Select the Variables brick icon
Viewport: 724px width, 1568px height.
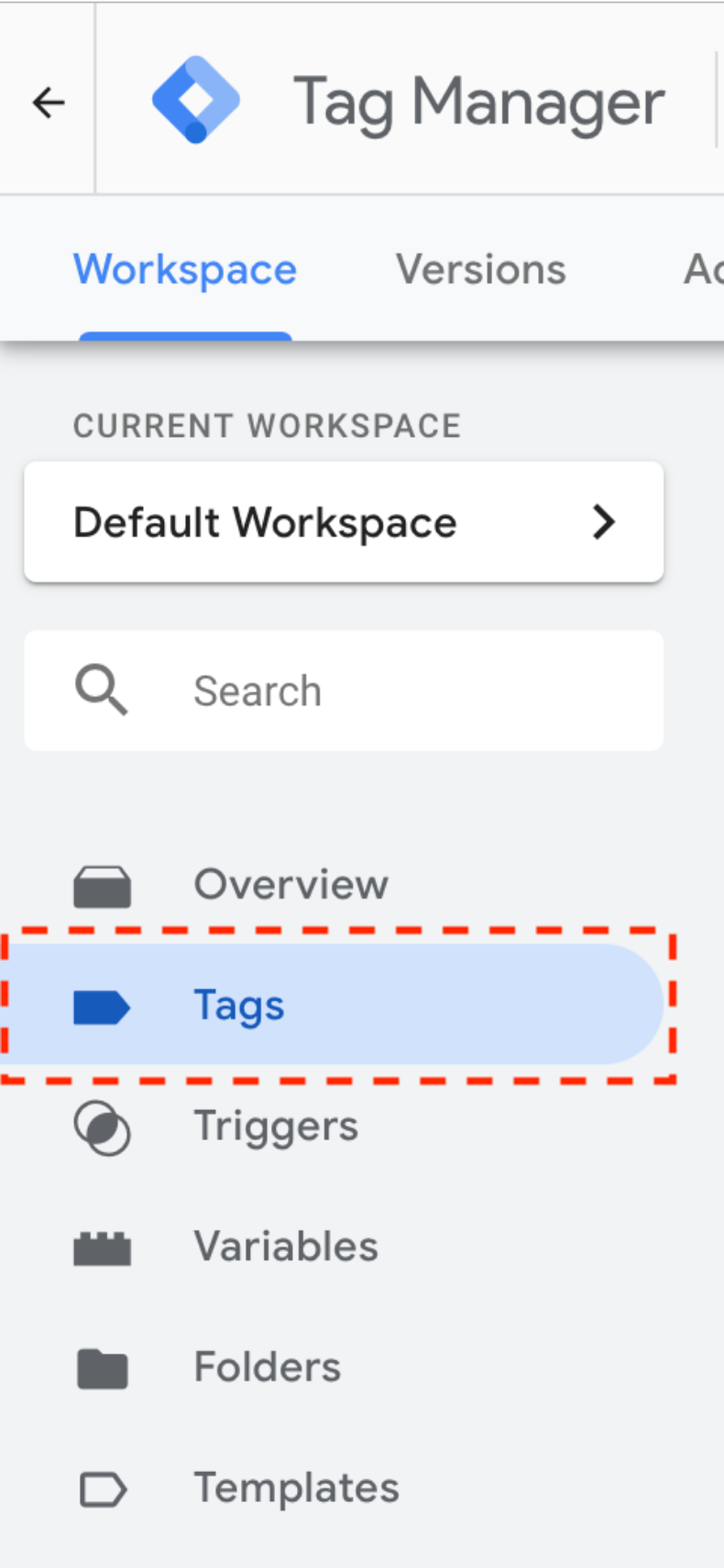pyautogui.click(x=102, y=1247)
